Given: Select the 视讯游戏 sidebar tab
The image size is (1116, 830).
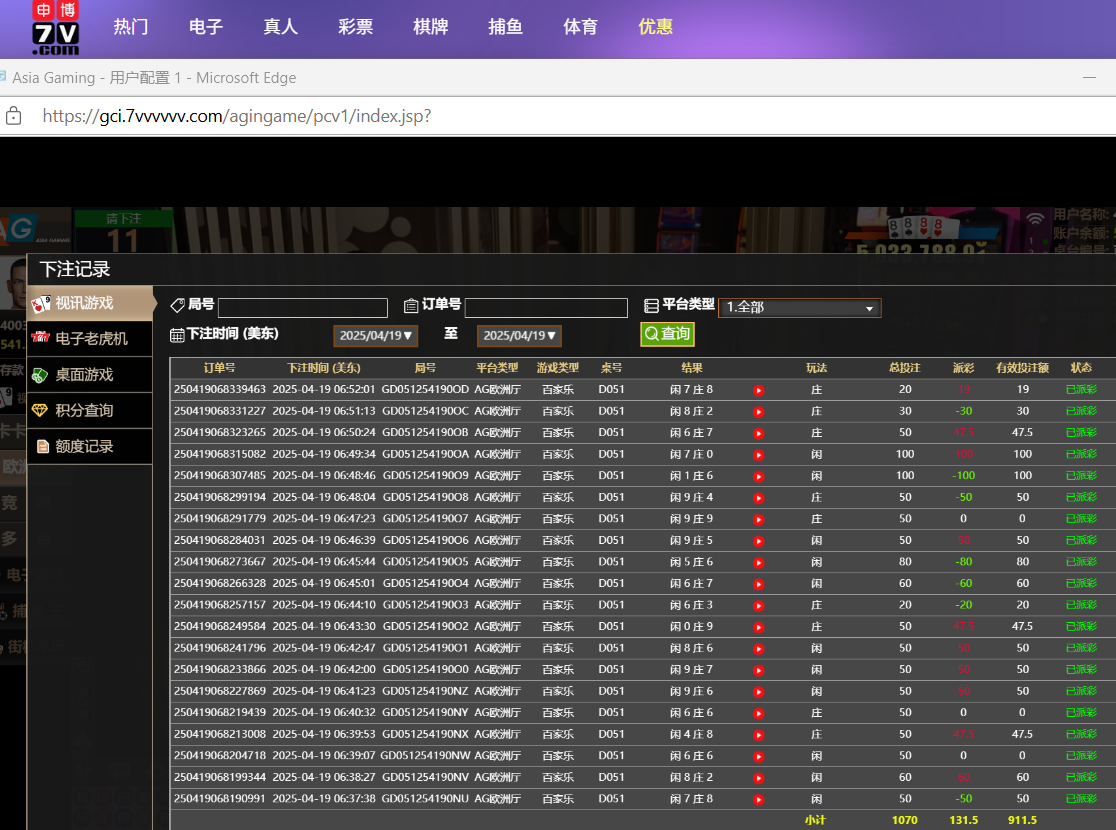Looking at the screenshot, I should [x=90, y=303].
